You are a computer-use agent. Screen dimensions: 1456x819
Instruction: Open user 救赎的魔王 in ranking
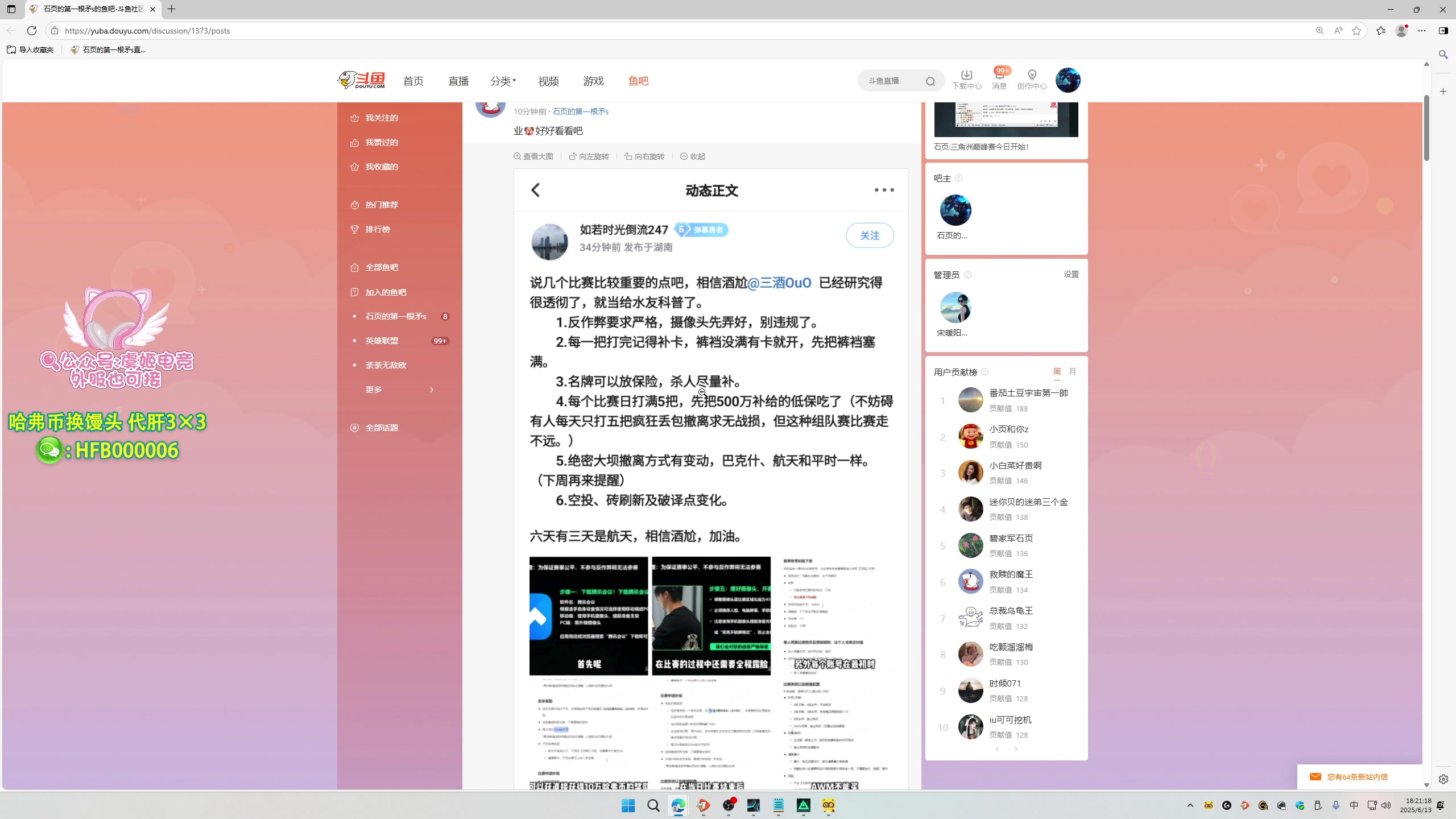(1011, 574)
